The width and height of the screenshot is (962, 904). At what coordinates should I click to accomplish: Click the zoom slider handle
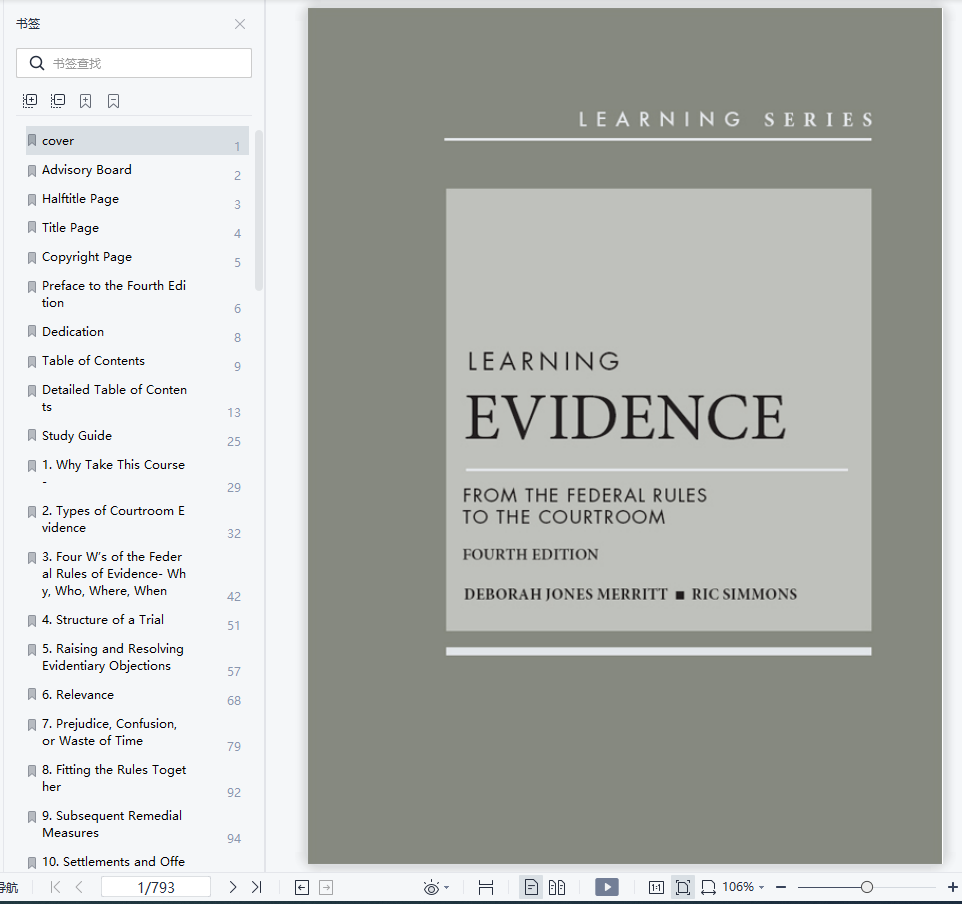click(x=867, y=887)
